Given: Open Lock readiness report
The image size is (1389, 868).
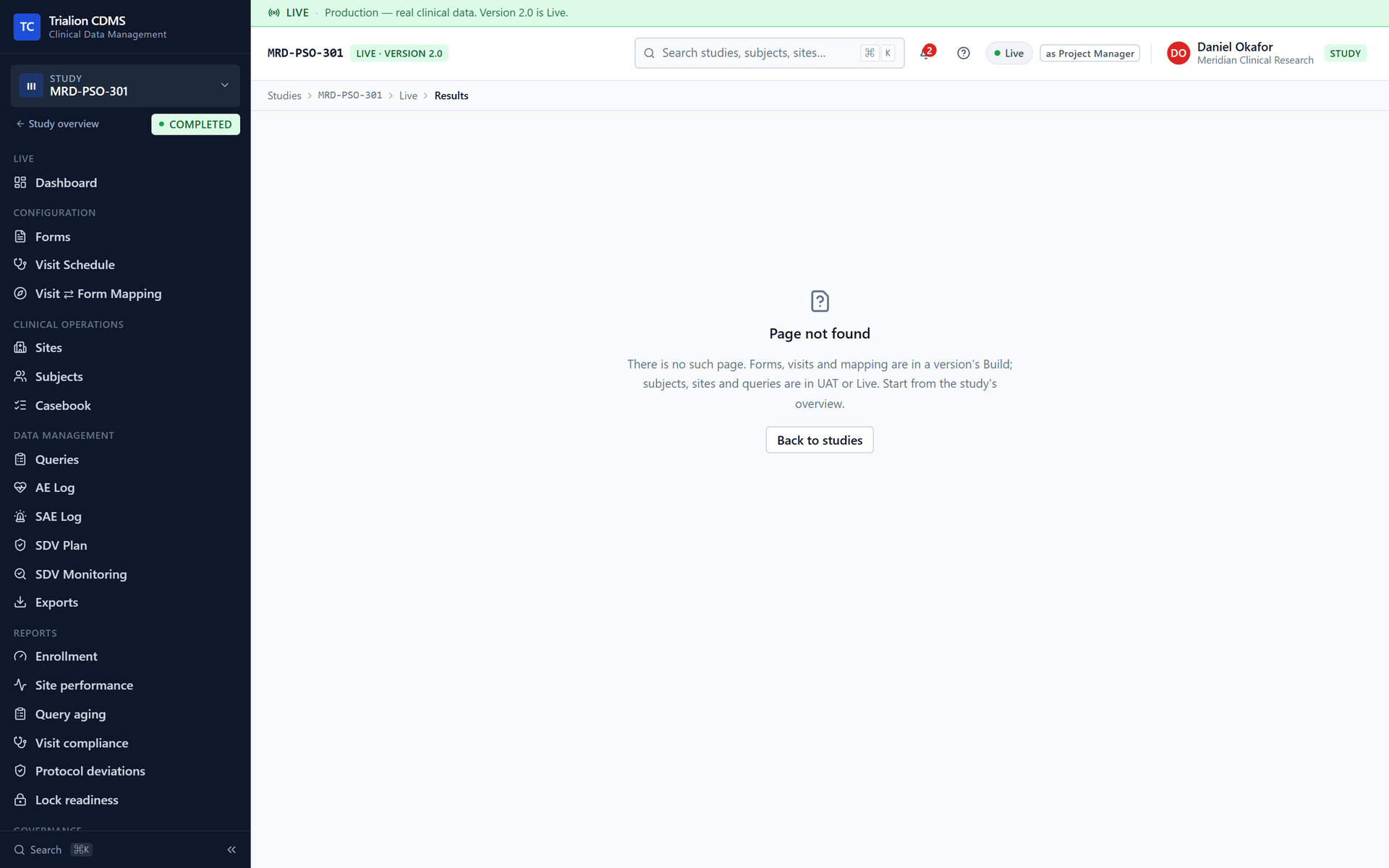Looking at the screenshot, I should click(x=125, y=800).
